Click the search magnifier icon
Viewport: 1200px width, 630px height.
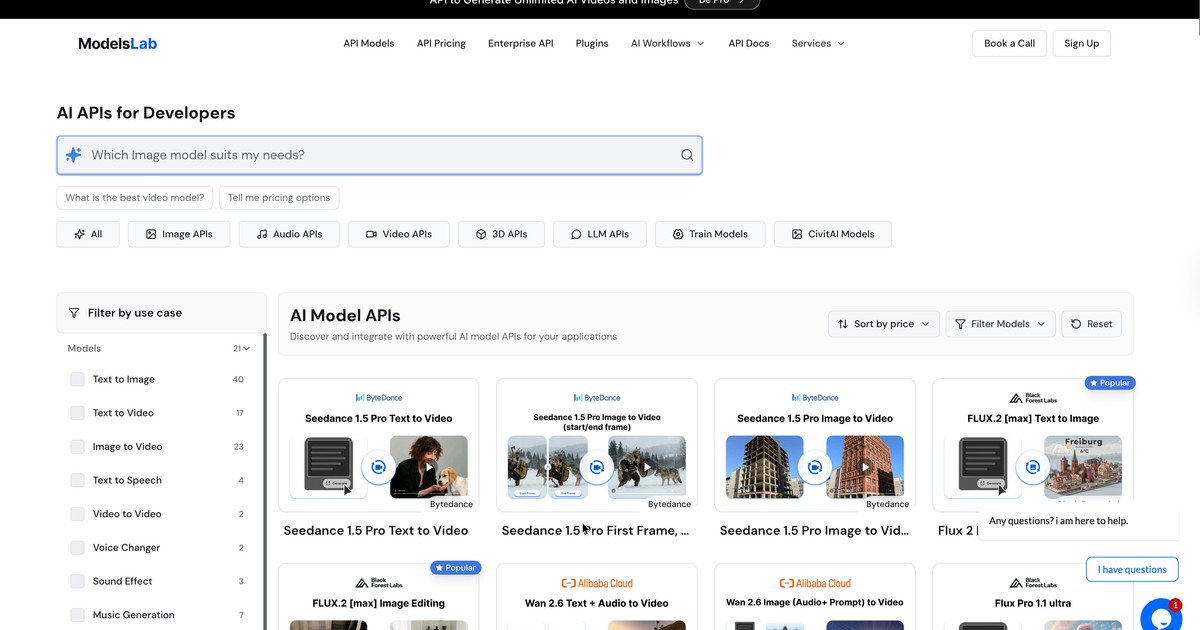(687, 155)
